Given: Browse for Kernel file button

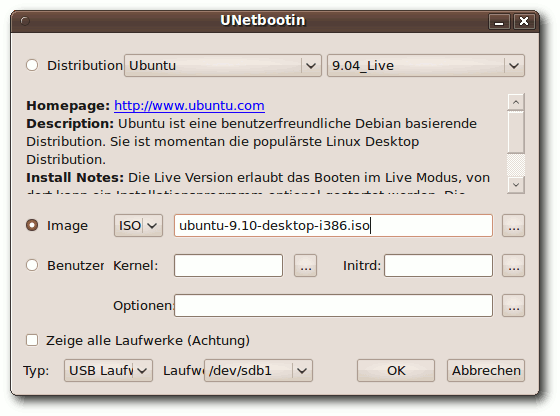Looking at the screenshot, I should click(305, 265).
